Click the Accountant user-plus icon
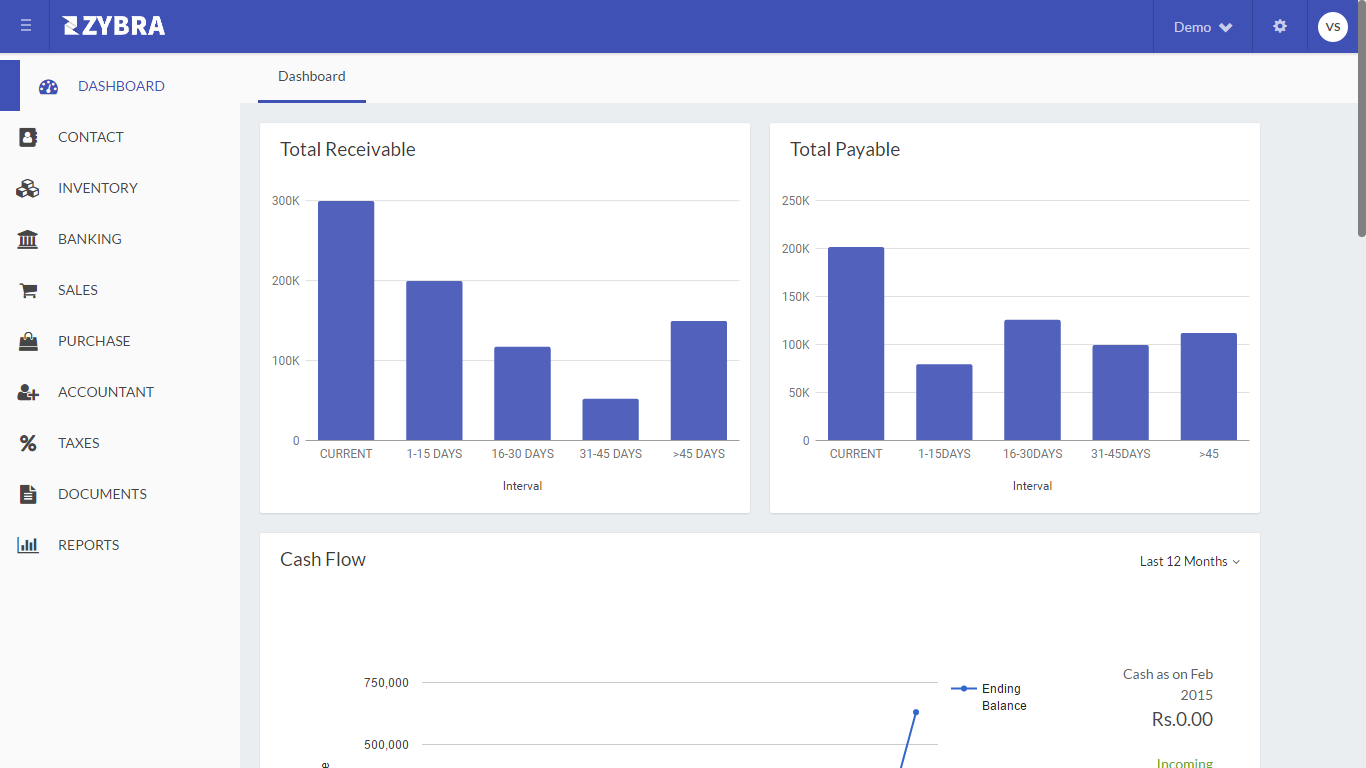 click(x=28, y=393)
